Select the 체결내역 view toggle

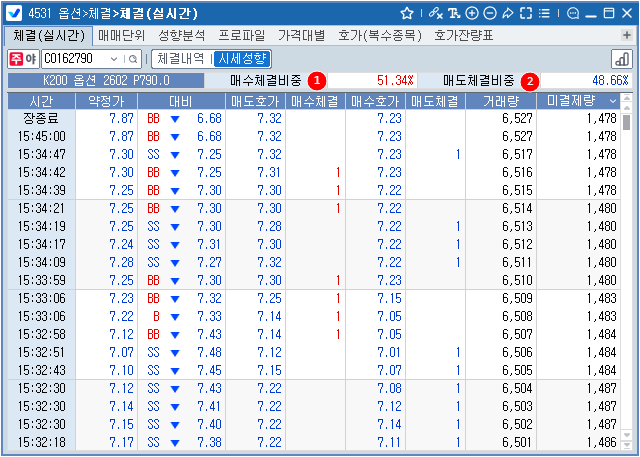coord(182,58)
